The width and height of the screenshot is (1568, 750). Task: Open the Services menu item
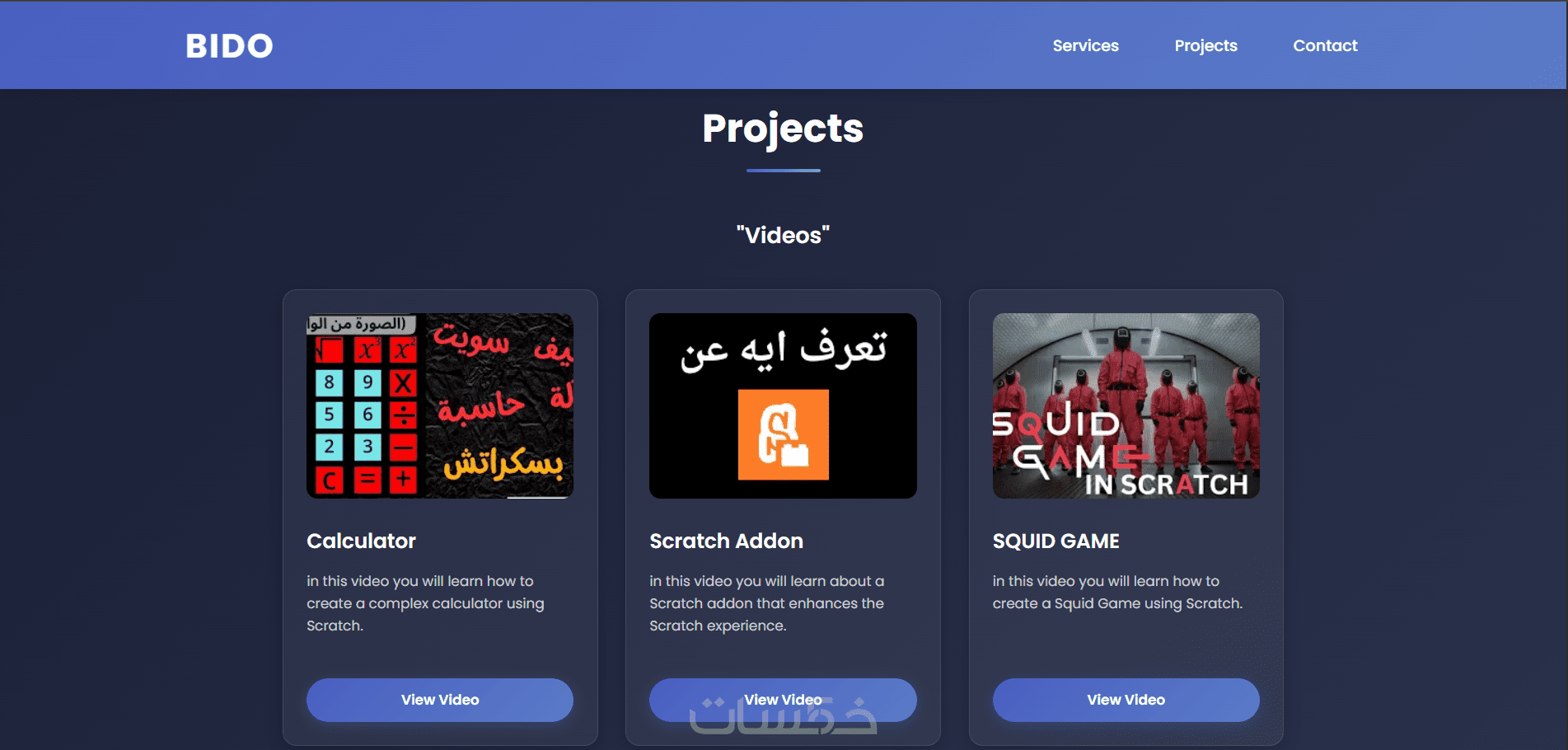coord(1085,46)
